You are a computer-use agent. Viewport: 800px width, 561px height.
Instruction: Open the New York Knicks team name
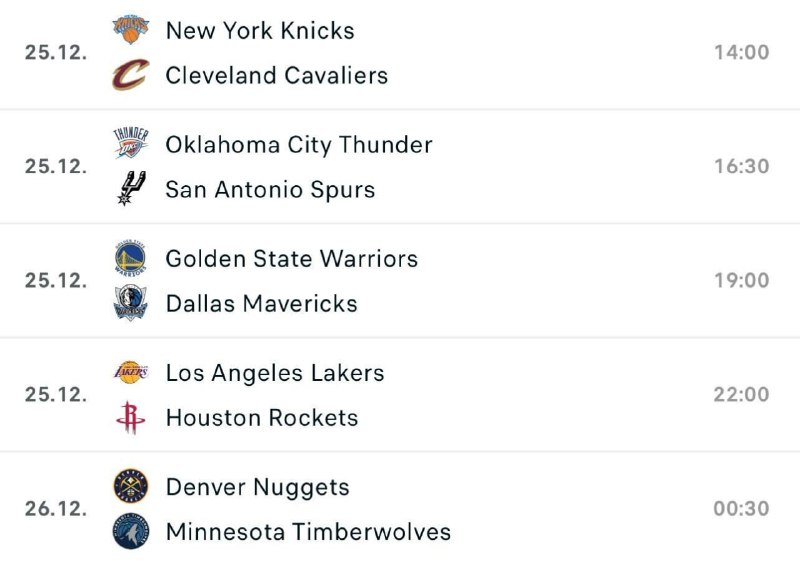pyautogui.click(x=260, y=30)
